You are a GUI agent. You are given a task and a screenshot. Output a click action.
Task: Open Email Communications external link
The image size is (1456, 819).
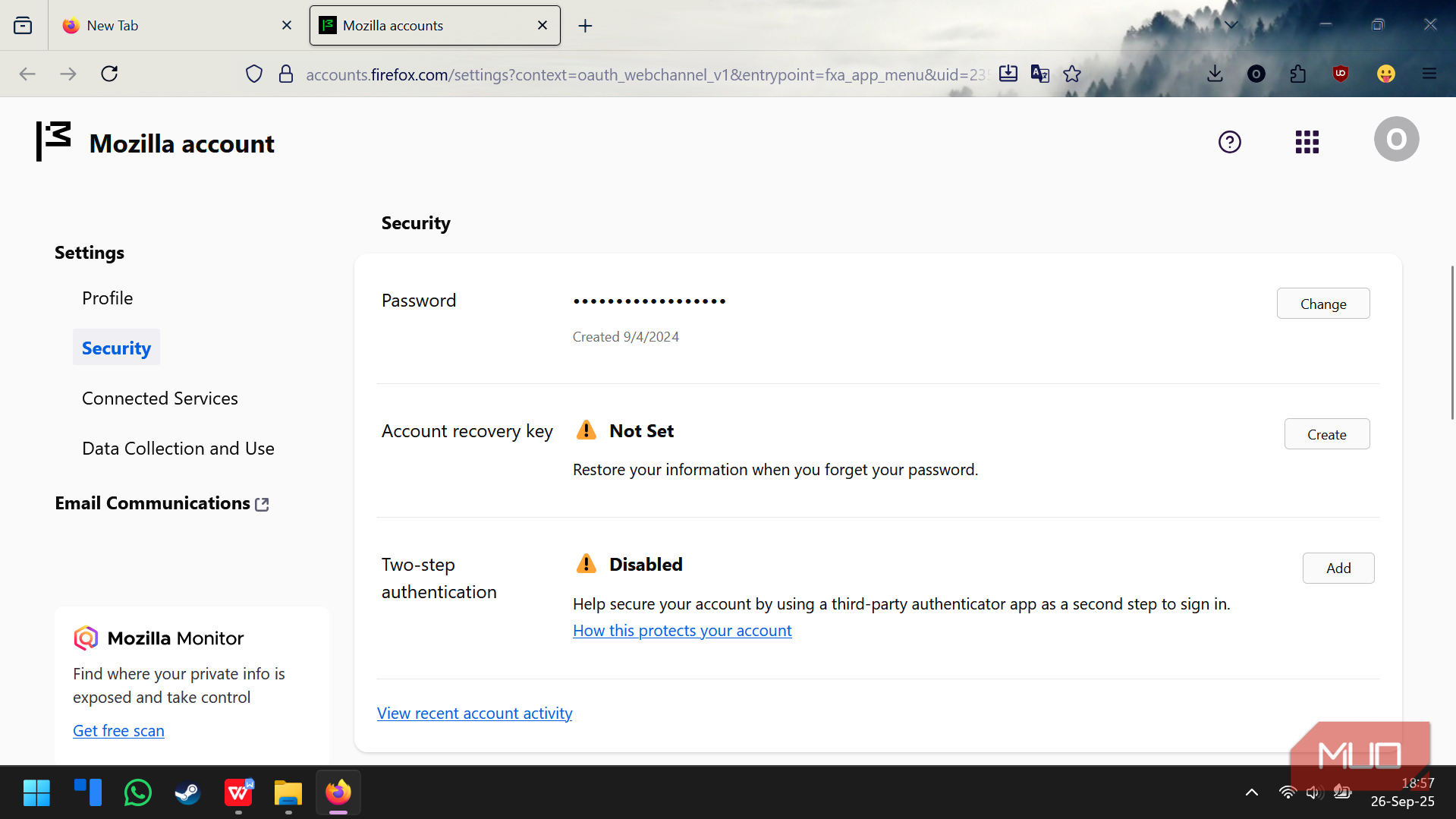pyautogui.click(x=162, y=503)
